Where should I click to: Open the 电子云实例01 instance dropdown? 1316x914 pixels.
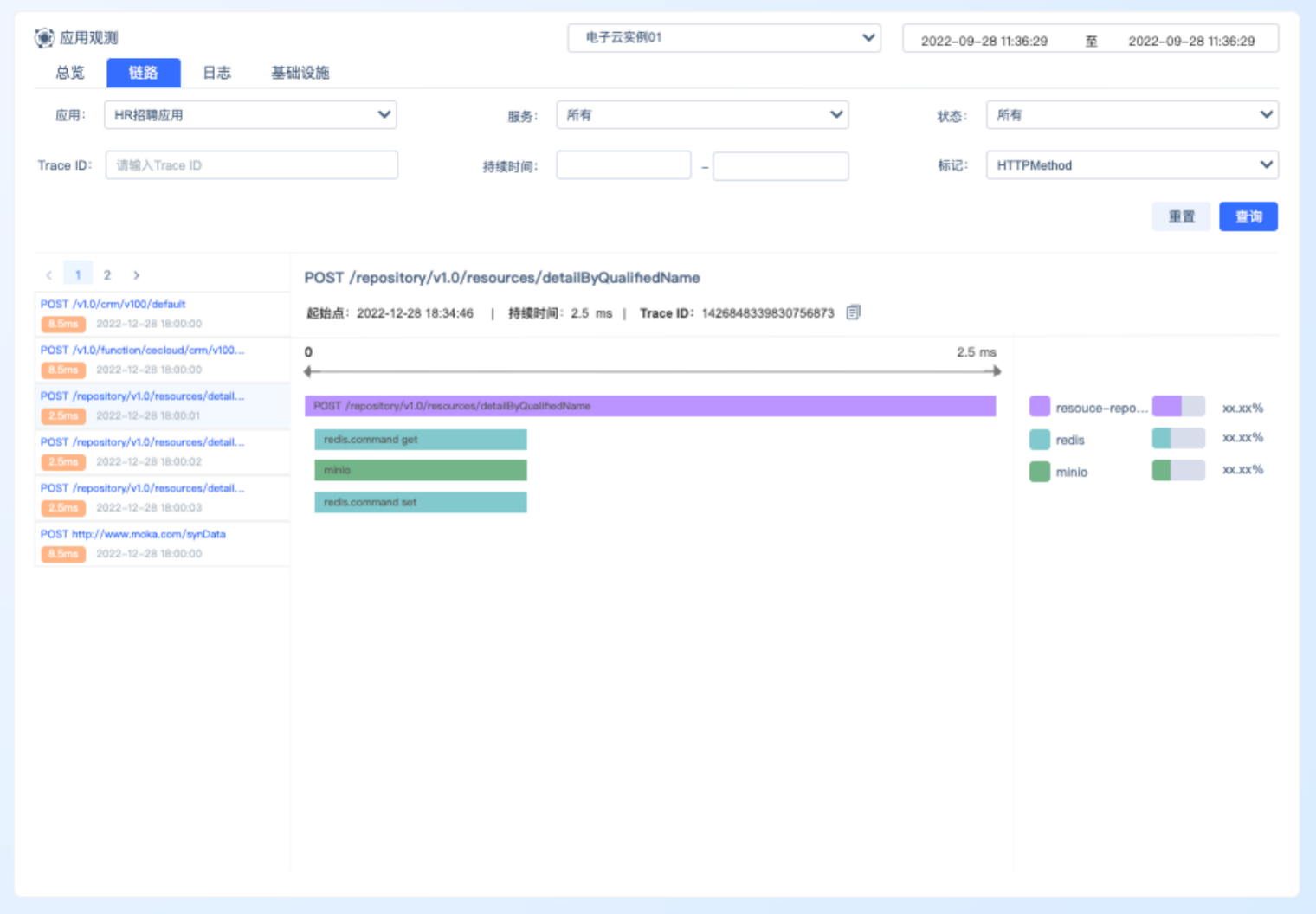pos(724,38)
